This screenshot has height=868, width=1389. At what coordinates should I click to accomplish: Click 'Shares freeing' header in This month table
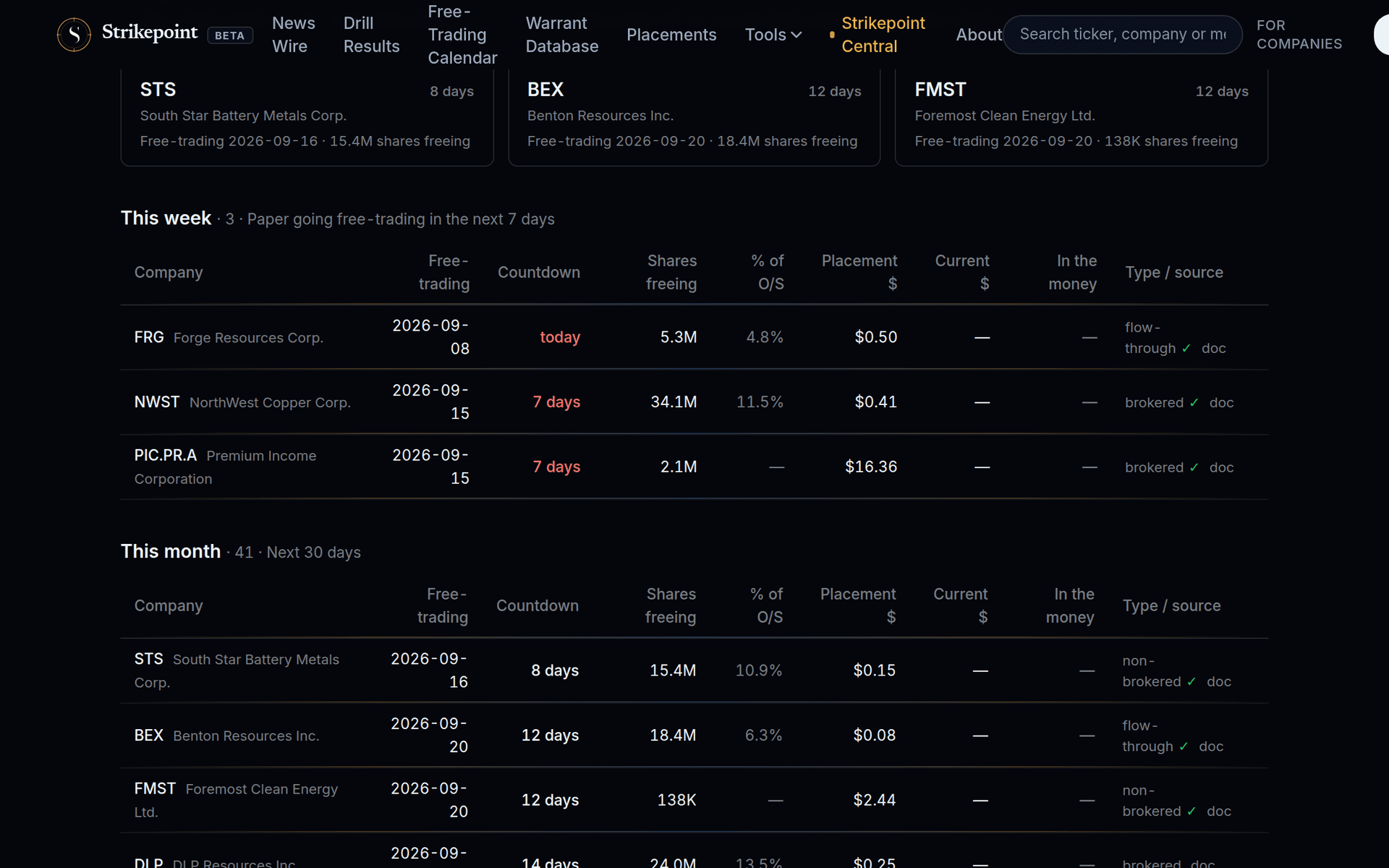(671, 605)
